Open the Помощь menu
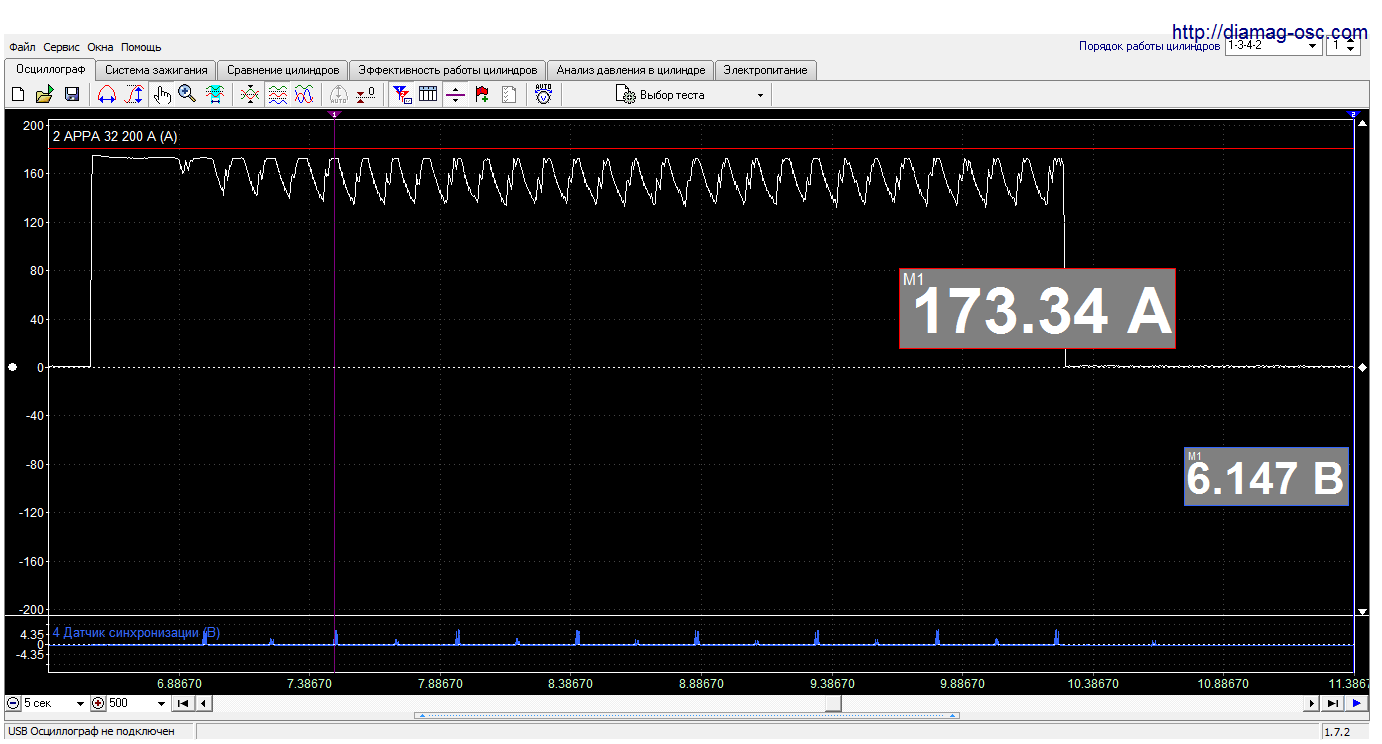Image resolution: width=1382 pixels, height=744 pixels. pyautogui.click(x=141, y=47)
